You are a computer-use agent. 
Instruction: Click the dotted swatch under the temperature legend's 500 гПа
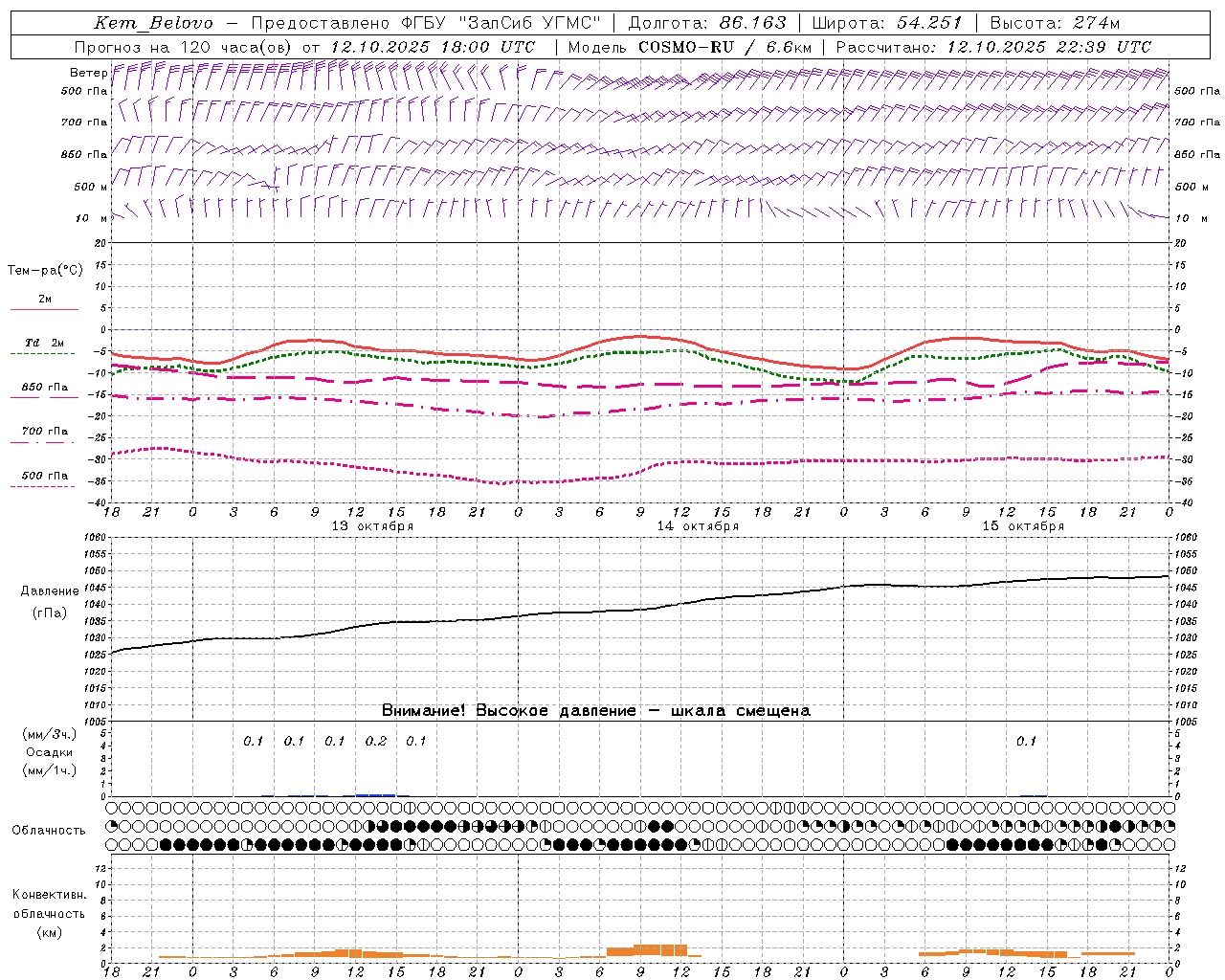point(44,486)
